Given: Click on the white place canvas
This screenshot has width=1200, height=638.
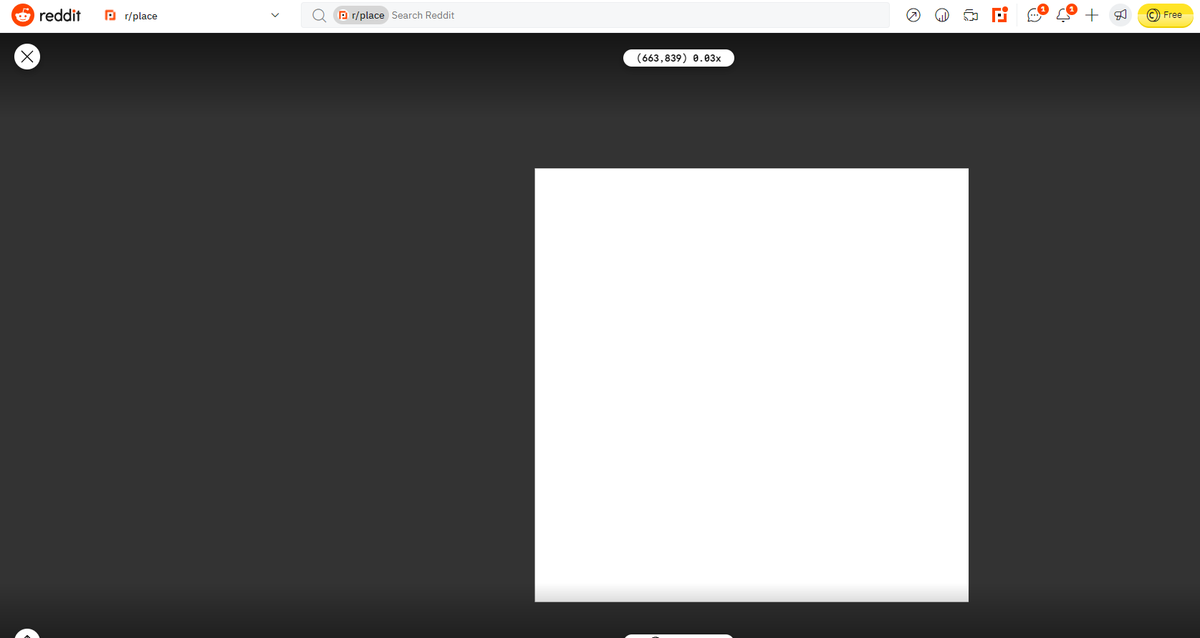Looking at the screenshot, I should tap(752, 385).
